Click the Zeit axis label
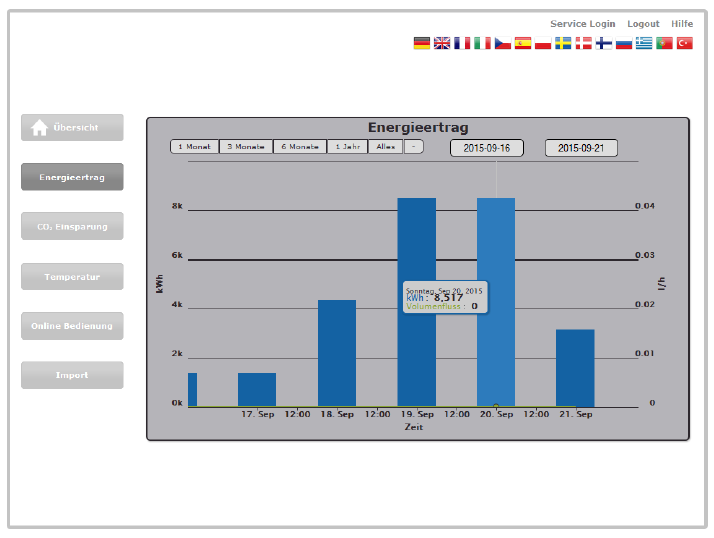The height and width of the screenshot is (538, 714). pos(413,427)
